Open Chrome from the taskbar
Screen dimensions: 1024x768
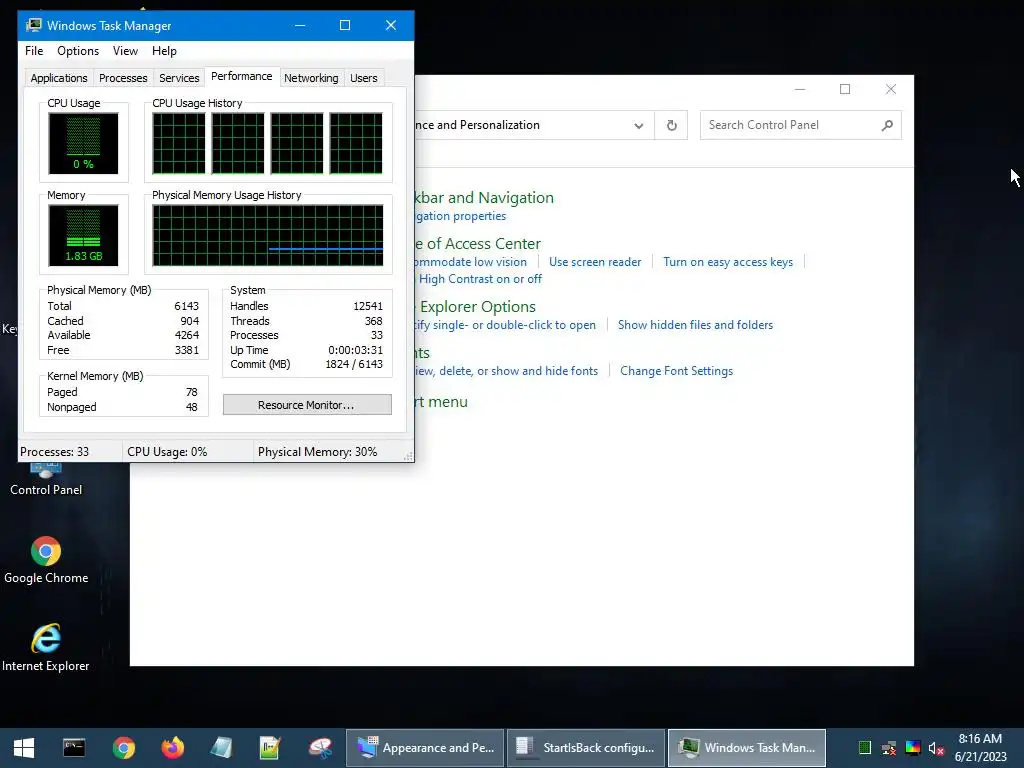coord(123,748)
